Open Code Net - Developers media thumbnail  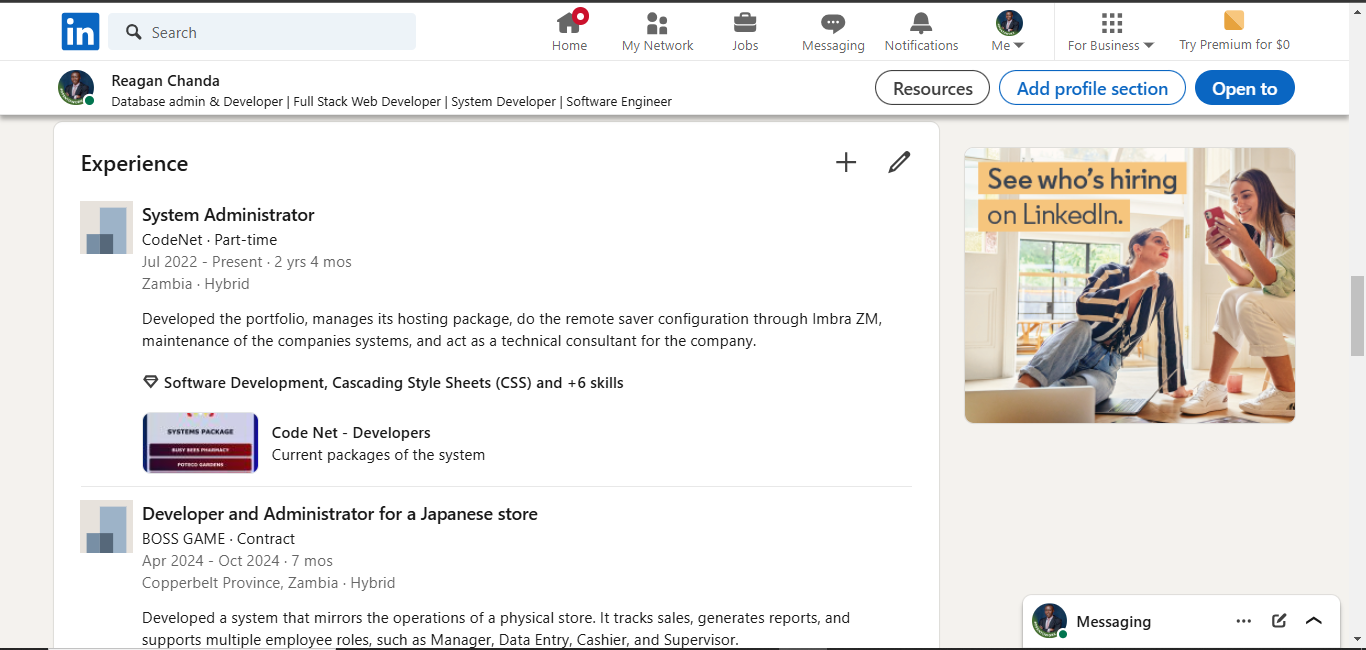[x=200, y=443]
